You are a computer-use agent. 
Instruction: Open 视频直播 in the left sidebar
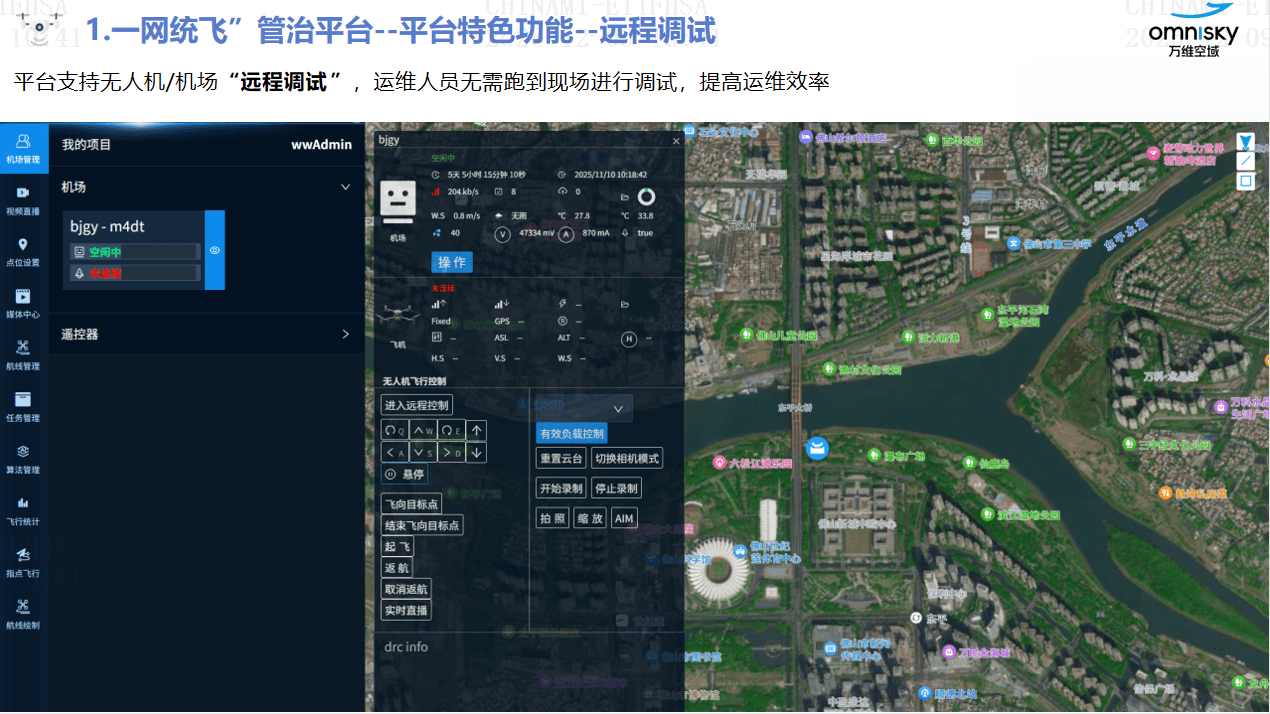point(23,198)
